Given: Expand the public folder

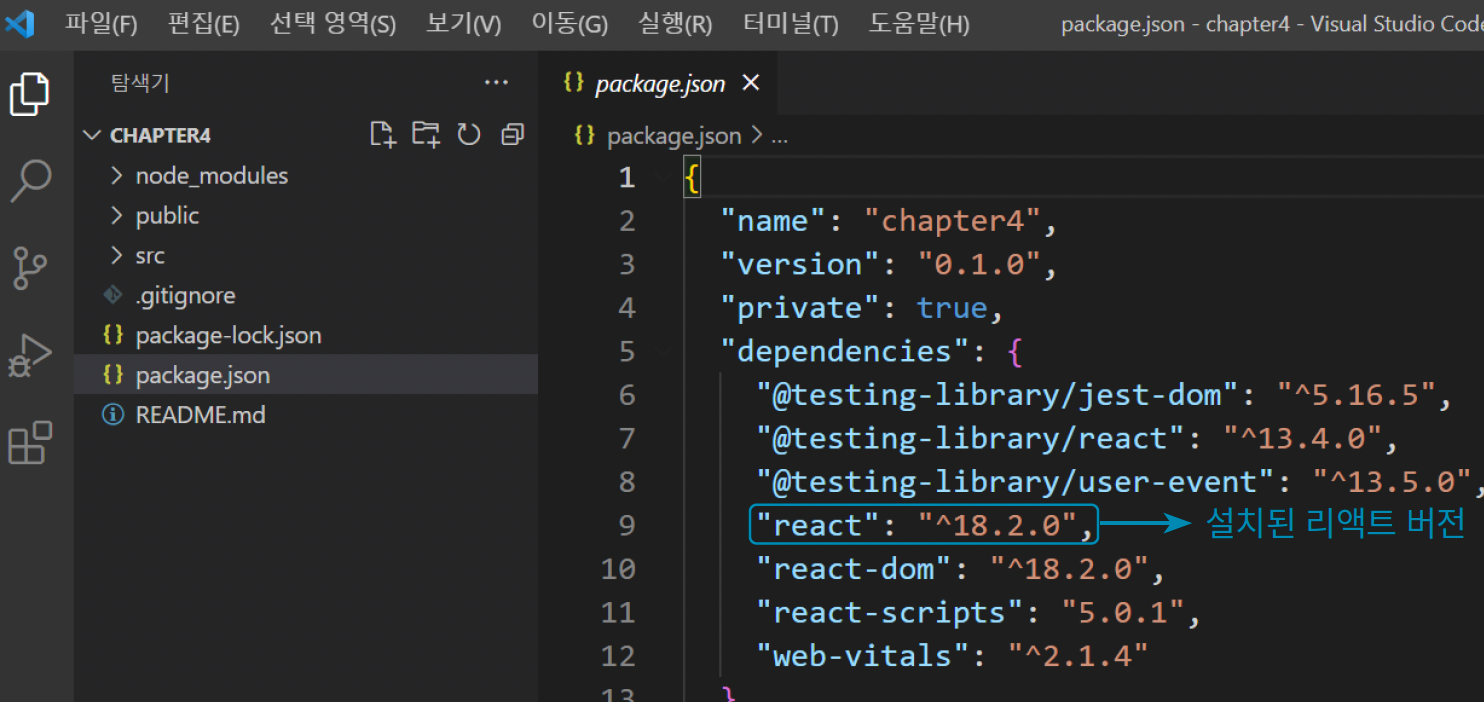Looking at the screenshot, I should coord(118,215).
